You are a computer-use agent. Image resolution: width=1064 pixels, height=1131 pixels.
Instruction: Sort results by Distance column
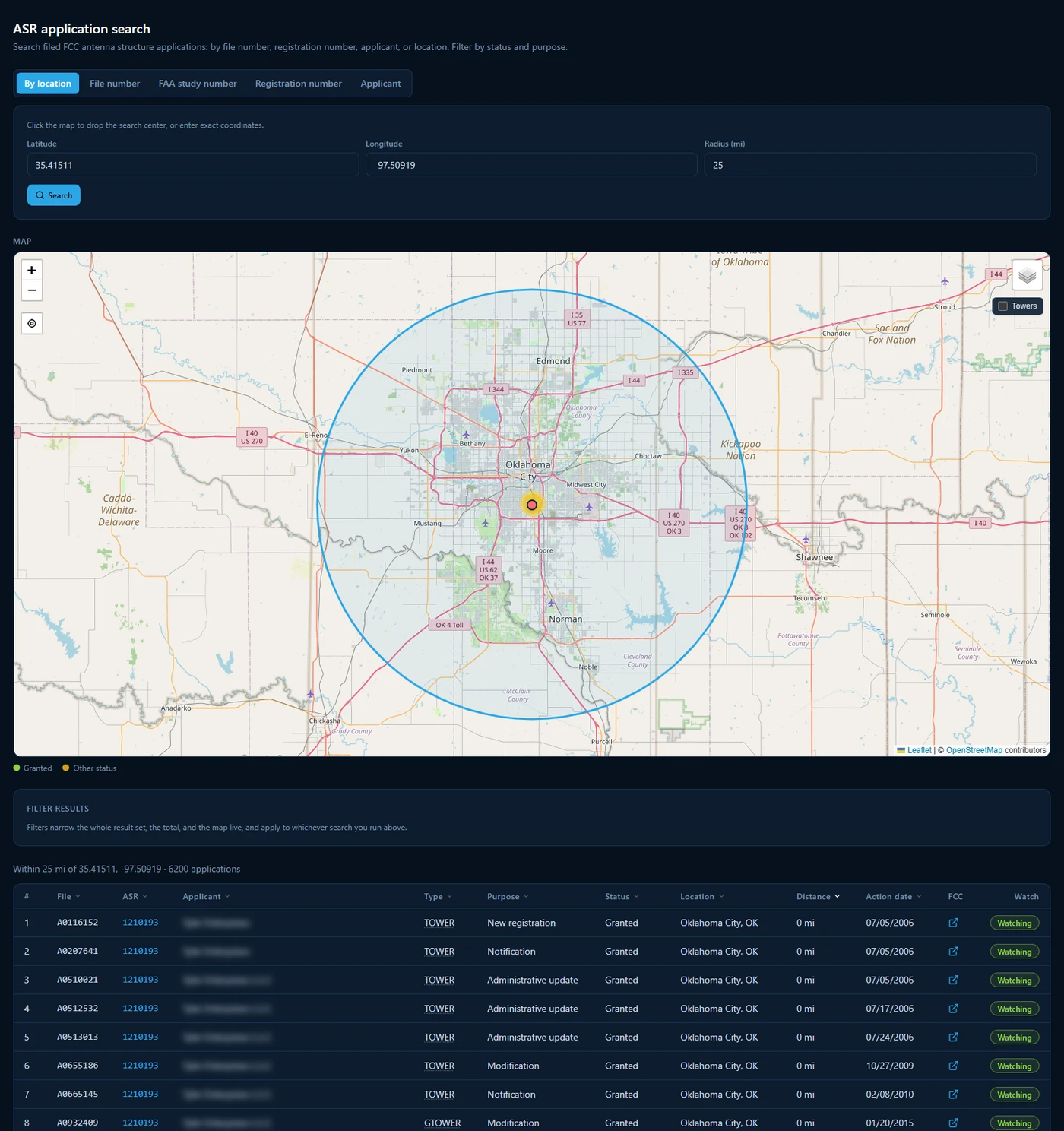click(819, 897)
